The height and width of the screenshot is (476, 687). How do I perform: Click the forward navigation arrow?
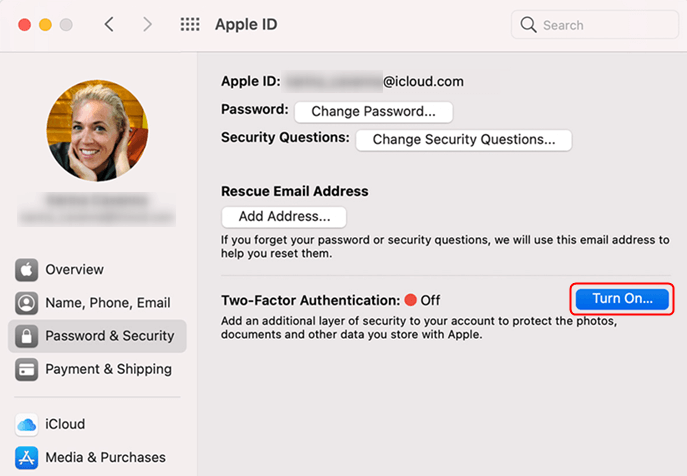[147, 25]
